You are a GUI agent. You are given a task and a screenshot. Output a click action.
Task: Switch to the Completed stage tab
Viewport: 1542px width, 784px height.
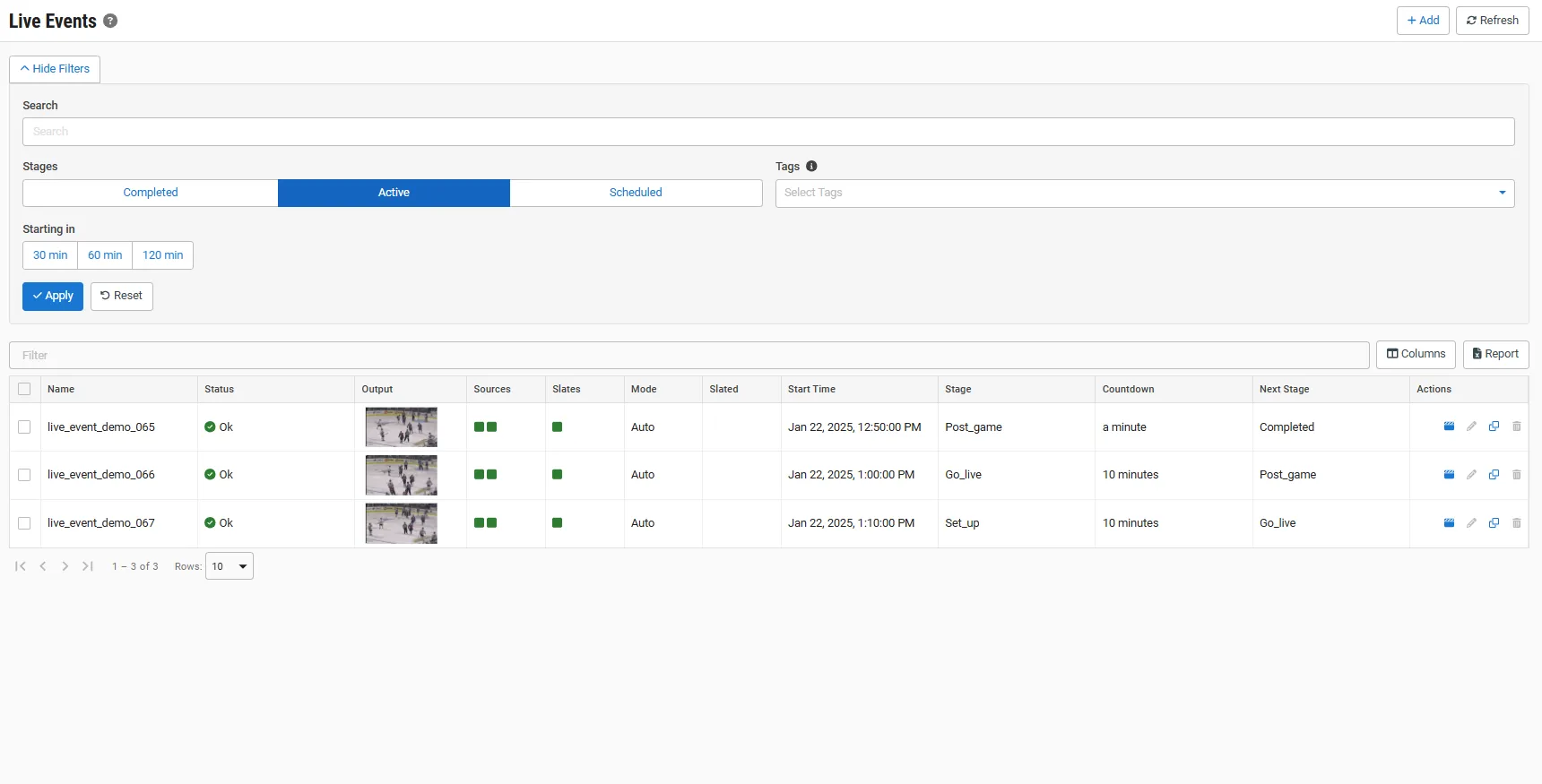151,193
